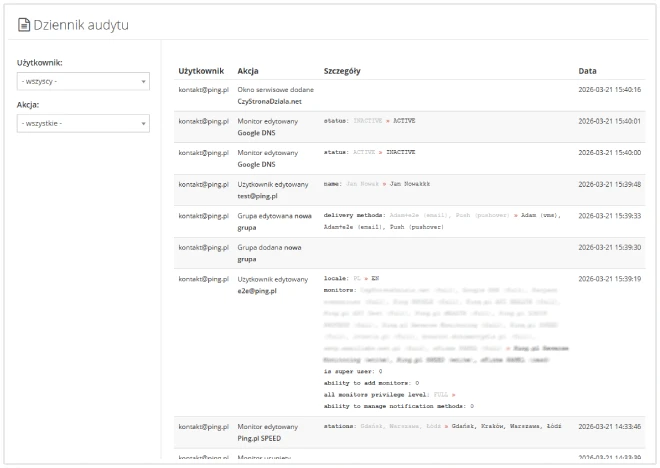Click the Grupa dodana nowa grupa entry
This screenshot has width=660, height=468.
point(270,252)
